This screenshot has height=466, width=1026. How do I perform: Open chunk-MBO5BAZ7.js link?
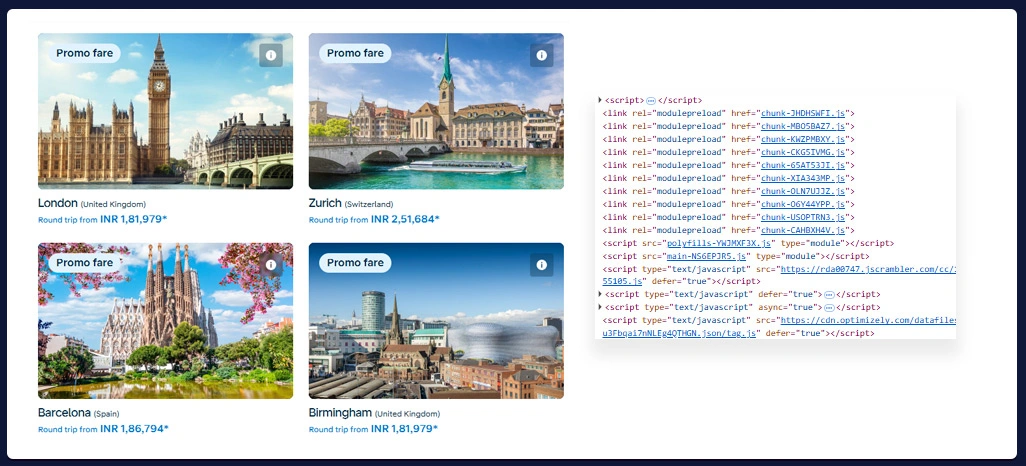coord(803,126)
